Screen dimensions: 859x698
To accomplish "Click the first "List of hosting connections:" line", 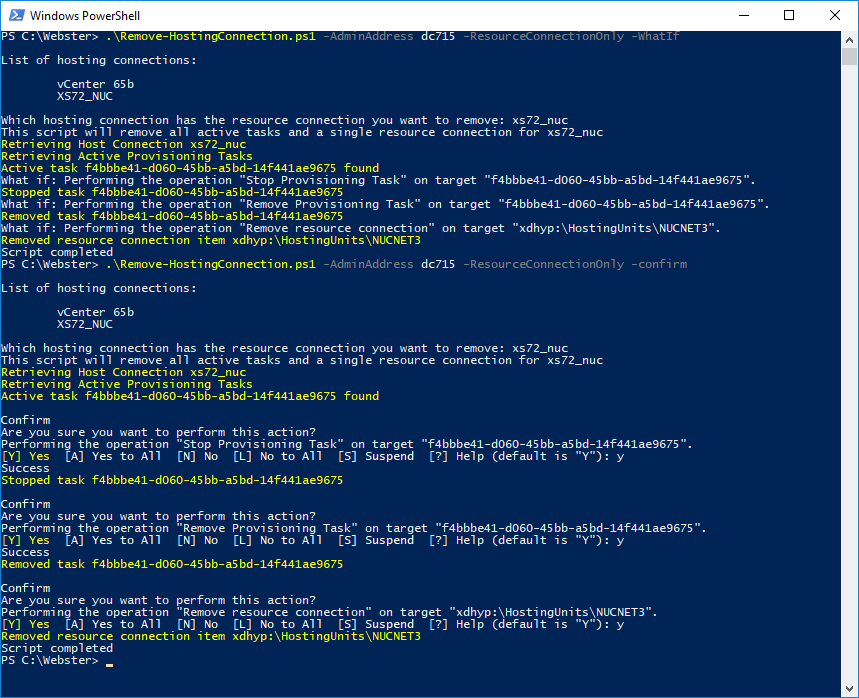I will [x=98, y=60].
